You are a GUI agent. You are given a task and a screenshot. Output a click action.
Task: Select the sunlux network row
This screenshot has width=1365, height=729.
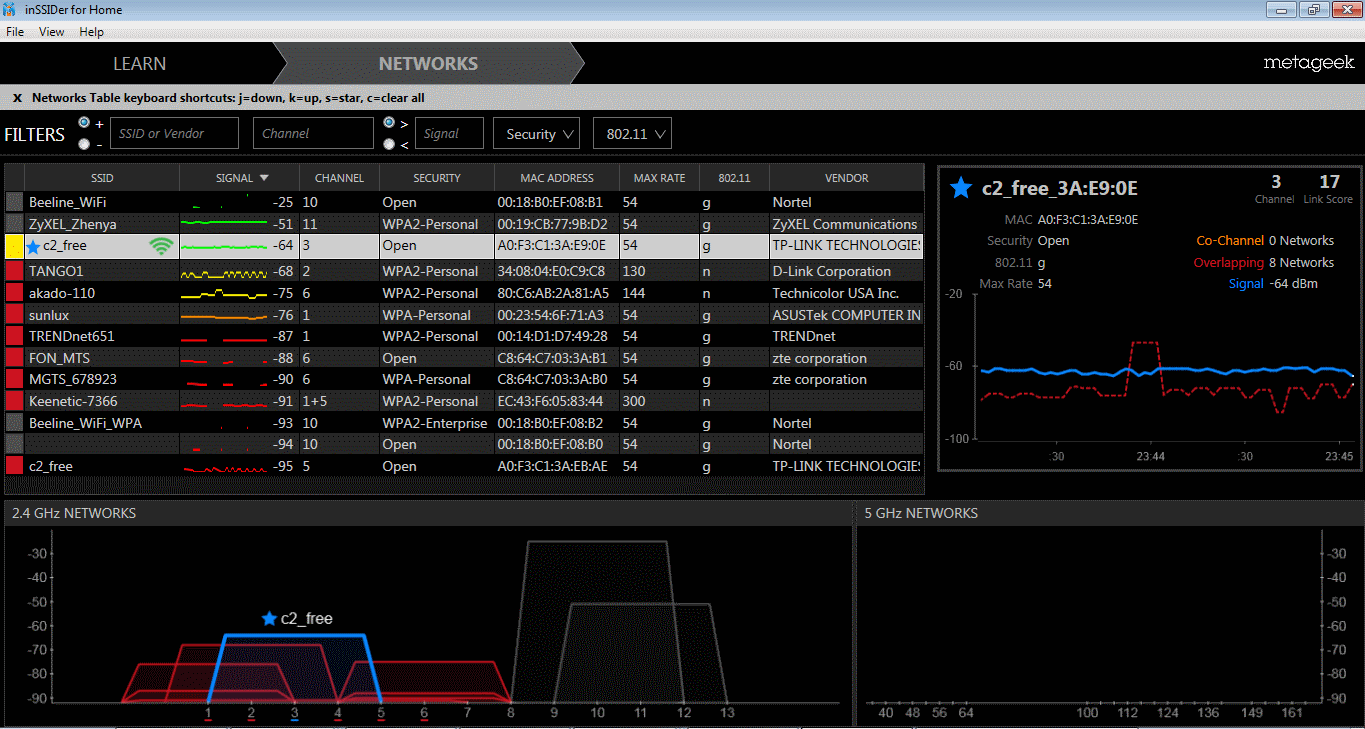[465, 315]
